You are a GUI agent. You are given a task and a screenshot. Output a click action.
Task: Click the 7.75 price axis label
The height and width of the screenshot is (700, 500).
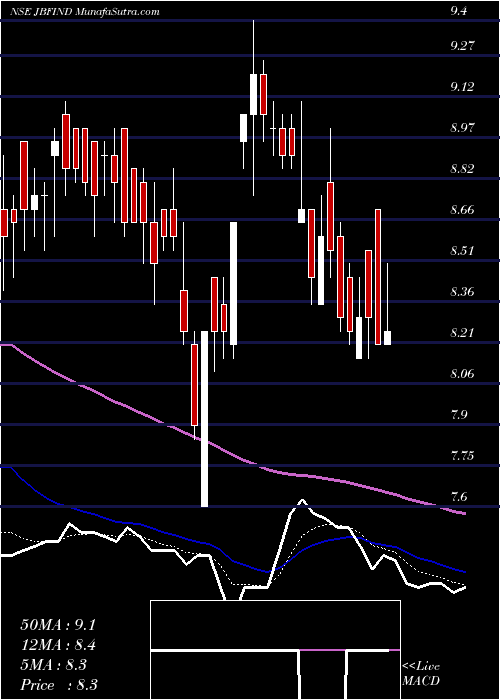pos(463,456)
